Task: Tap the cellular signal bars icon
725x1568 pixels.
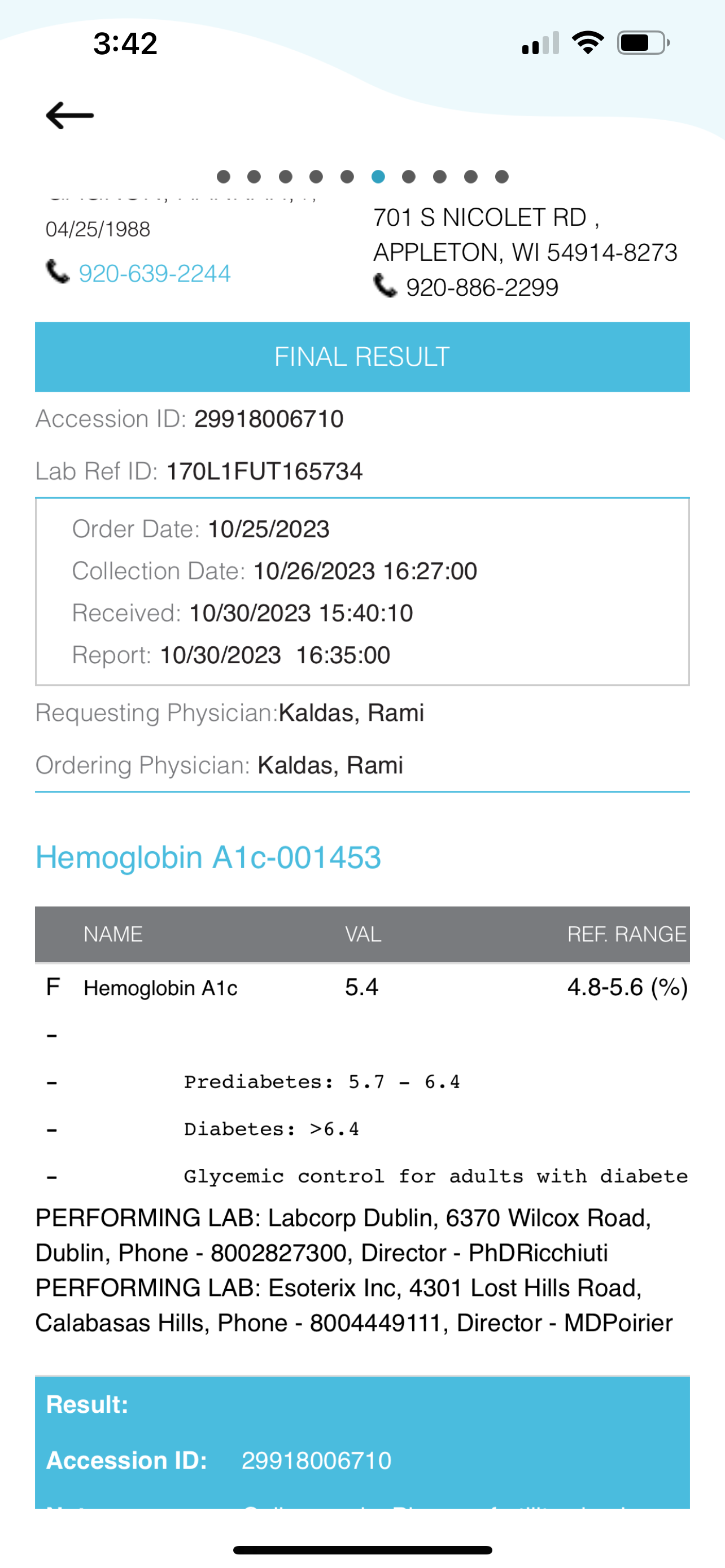Action: (x=540, y=43)
